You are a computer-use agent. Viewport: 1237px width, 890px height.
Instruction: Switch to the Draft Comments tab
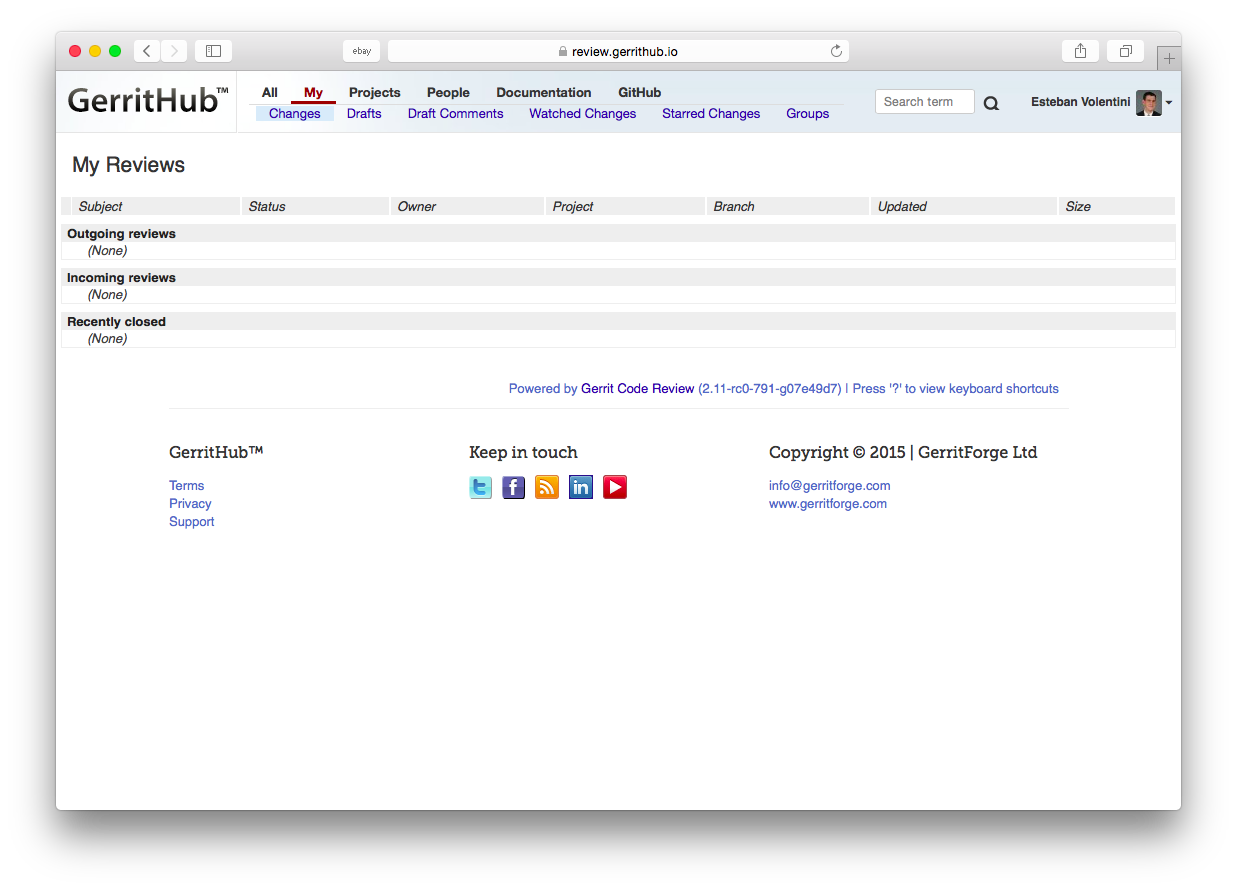point(455,114)
